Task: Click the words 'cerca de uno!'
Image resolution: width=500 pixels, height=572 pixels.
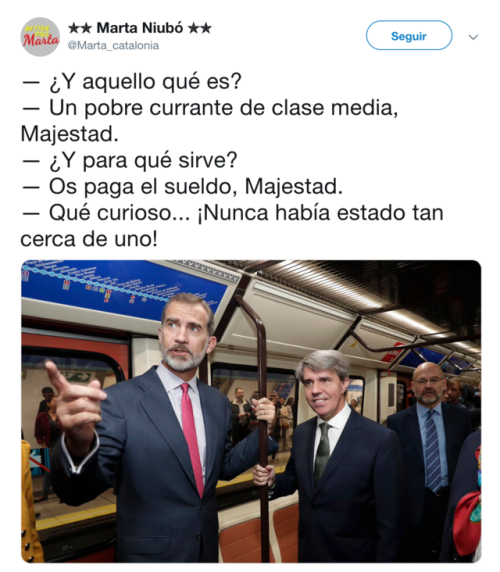Action: pyautogui.click(x=89, y=239)
